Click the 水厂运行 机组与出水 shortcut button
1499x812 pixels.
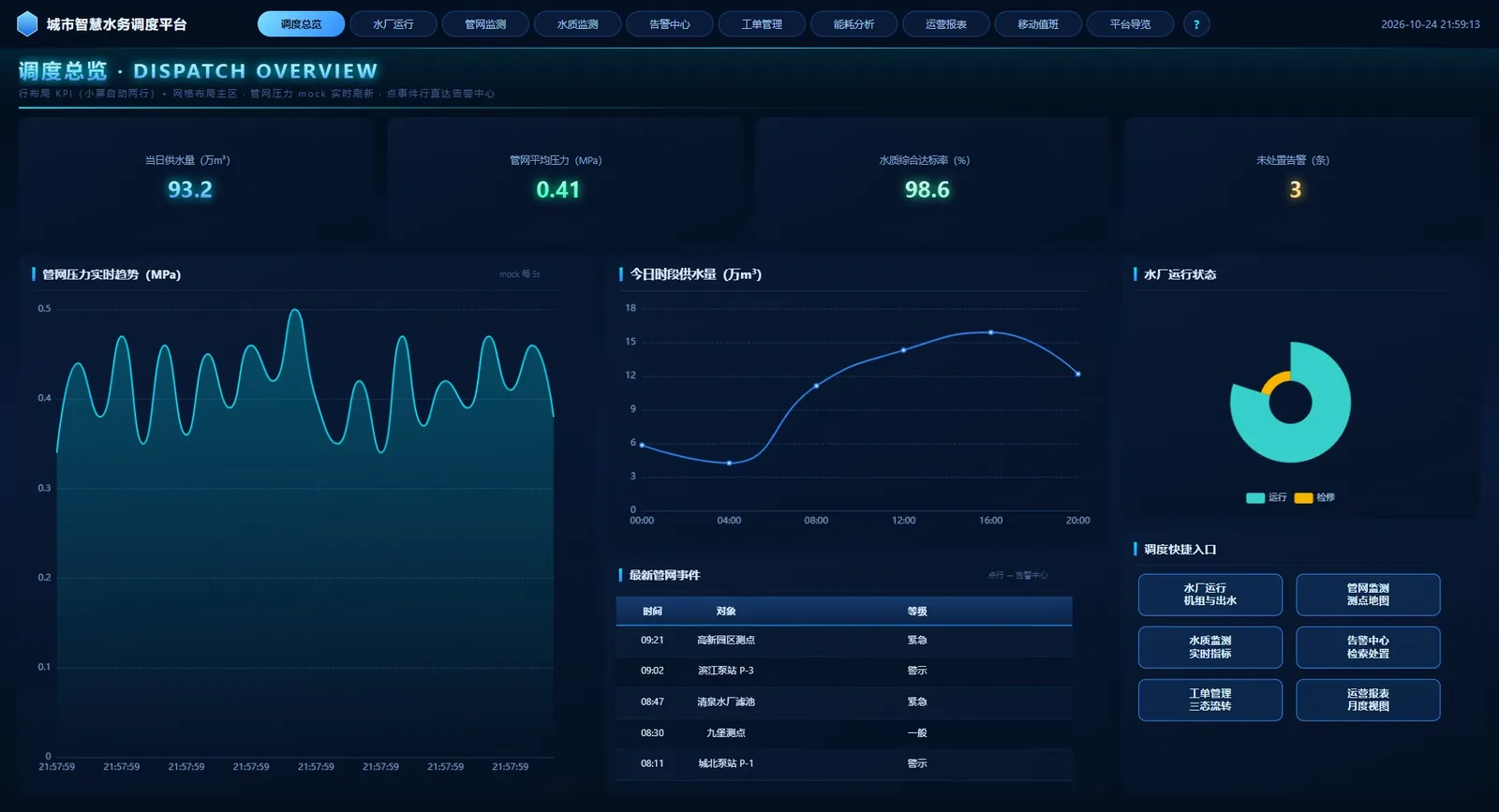pyautogui.click(x=1210, y=595)
